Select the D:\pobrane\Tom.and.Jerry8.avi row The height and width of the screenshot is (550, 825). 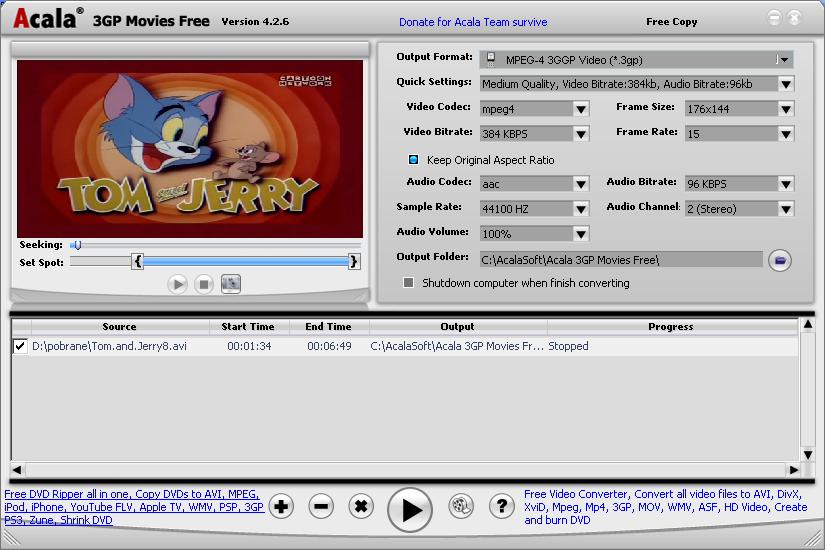404,346
